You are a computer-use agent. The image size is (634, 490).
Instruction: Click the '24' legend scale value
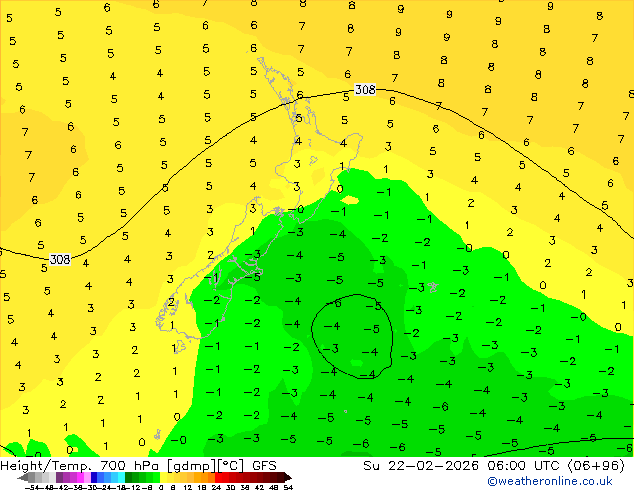(217, 488)
